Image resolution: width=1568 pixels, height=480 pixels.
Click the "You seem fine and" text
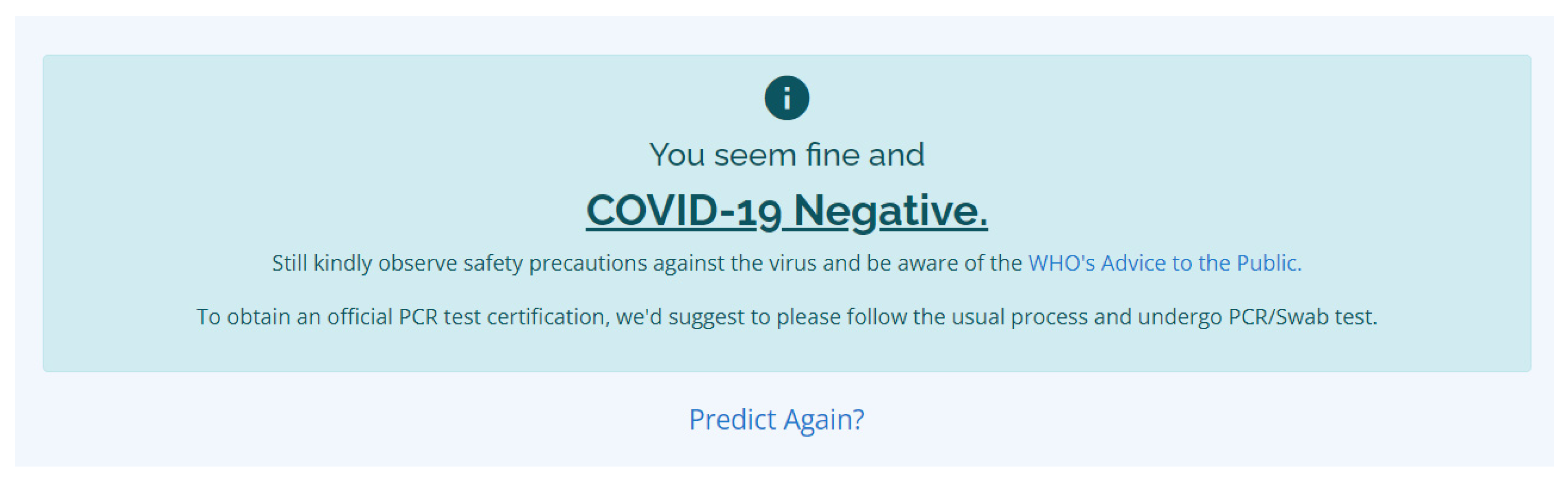click(786, 155)
